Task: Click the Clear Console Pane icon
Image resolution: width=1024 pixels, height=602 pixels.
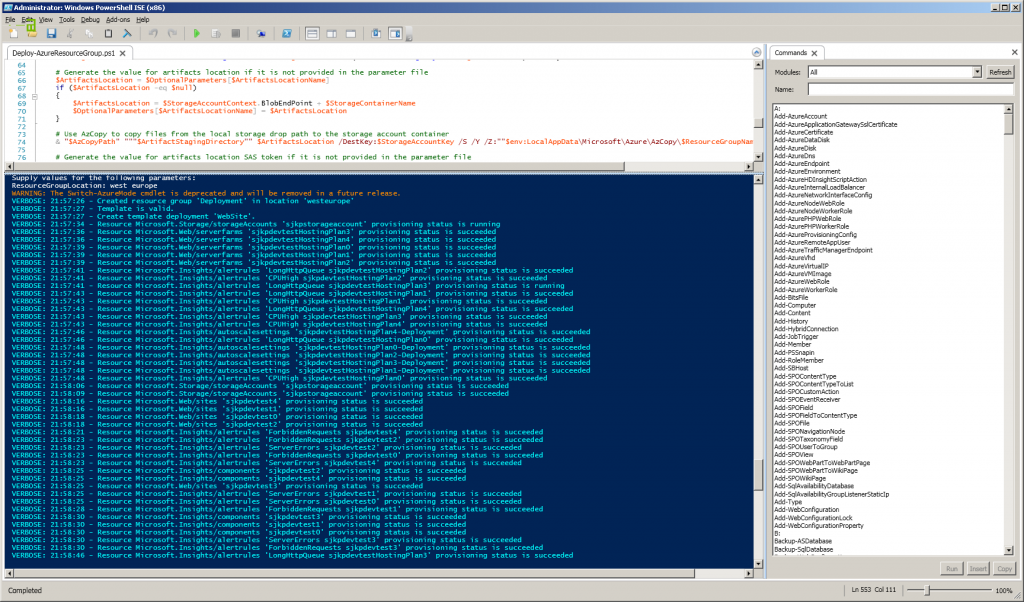Action: (x=128, y=33)
